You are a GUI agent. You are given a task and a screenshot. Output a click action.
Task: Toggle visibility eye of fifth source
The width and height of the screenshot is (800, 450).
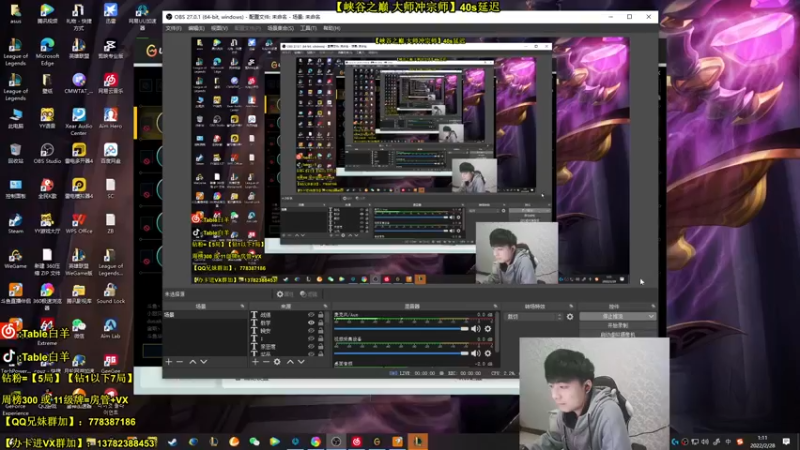(311, 346)
